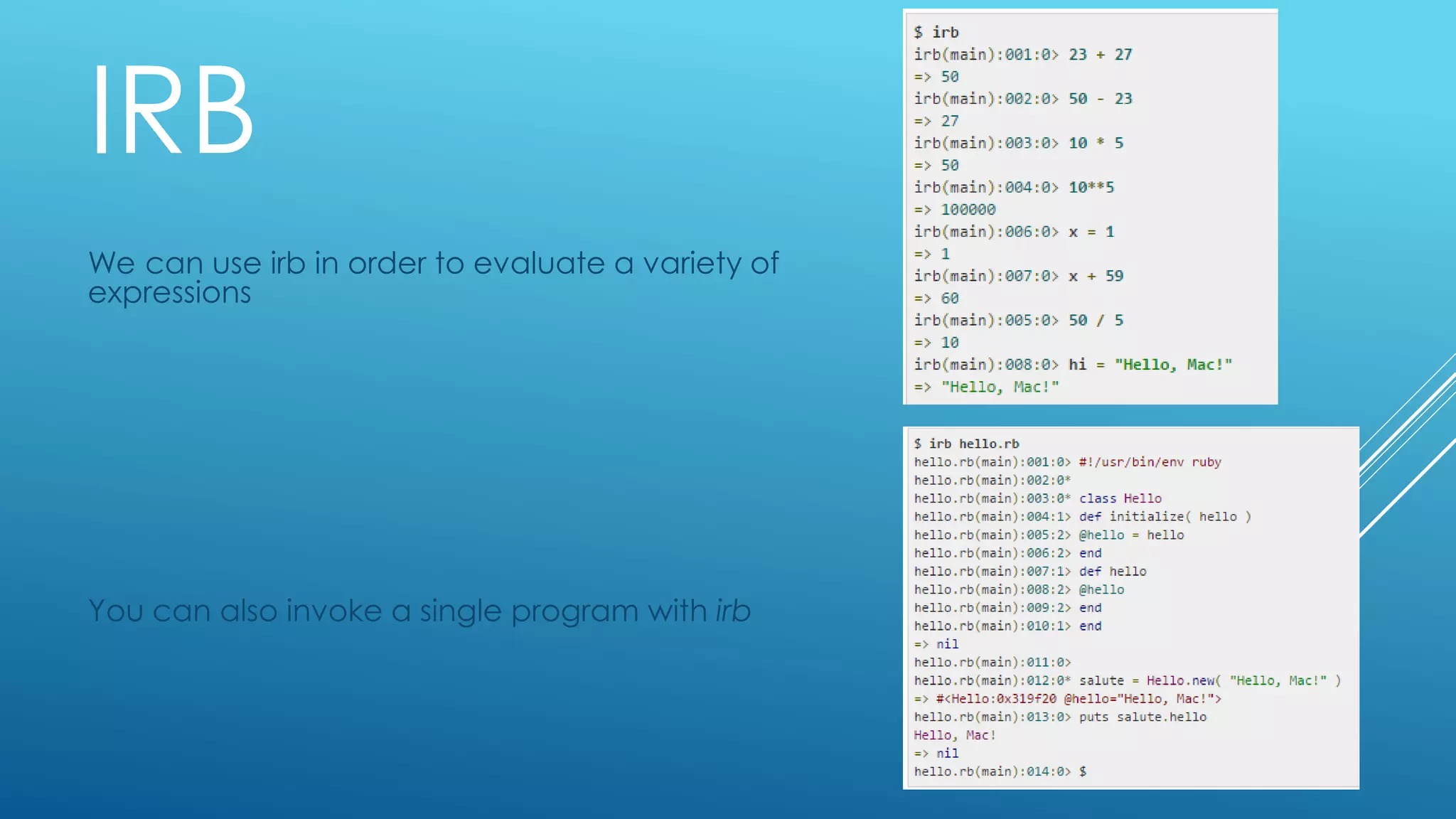The image size is (1456, 819).
Task: Click the sentence about evaluating a variety of expressions
Action: (x=434, y=277)
